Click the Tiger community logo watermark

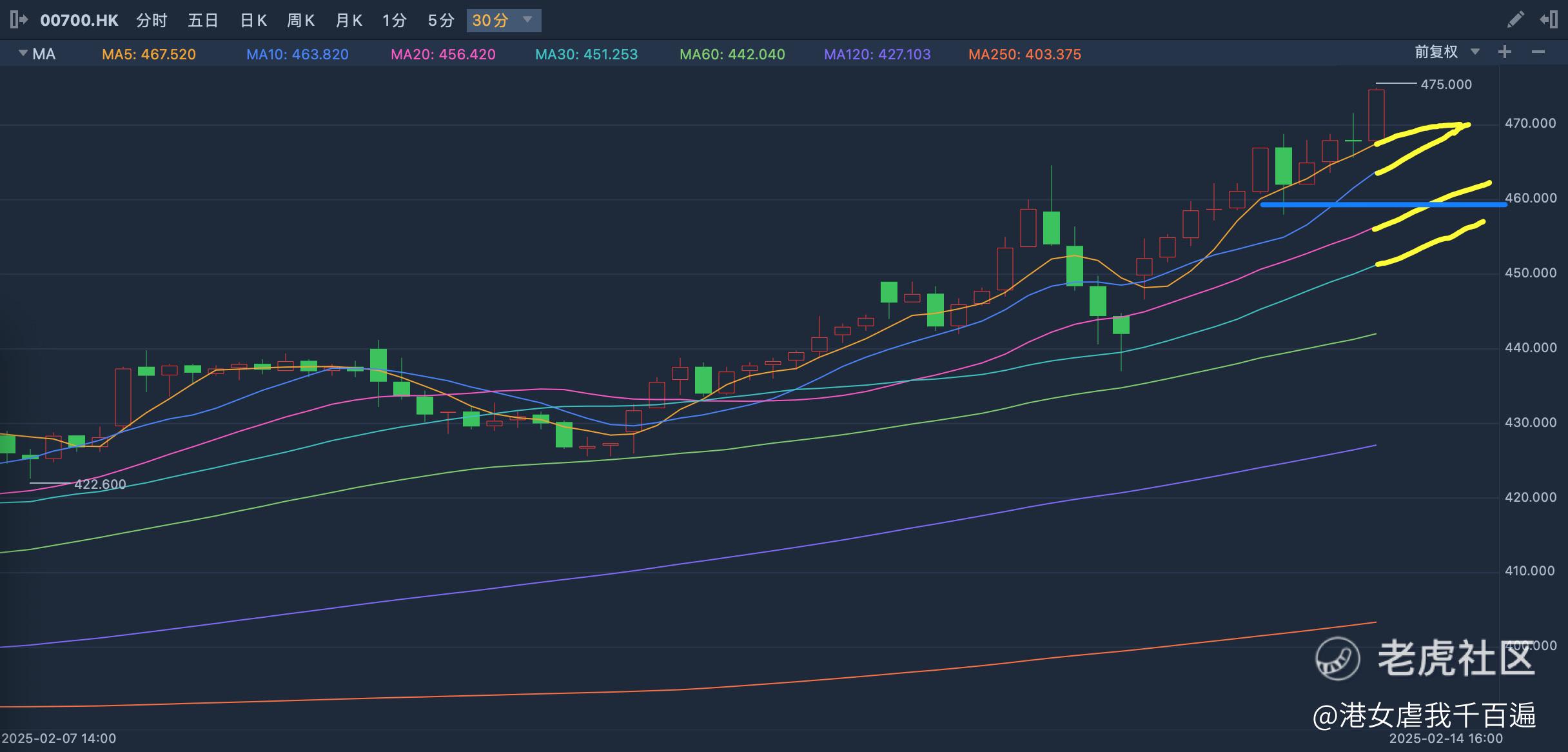pyautogui.click(x=1338, y=658)
